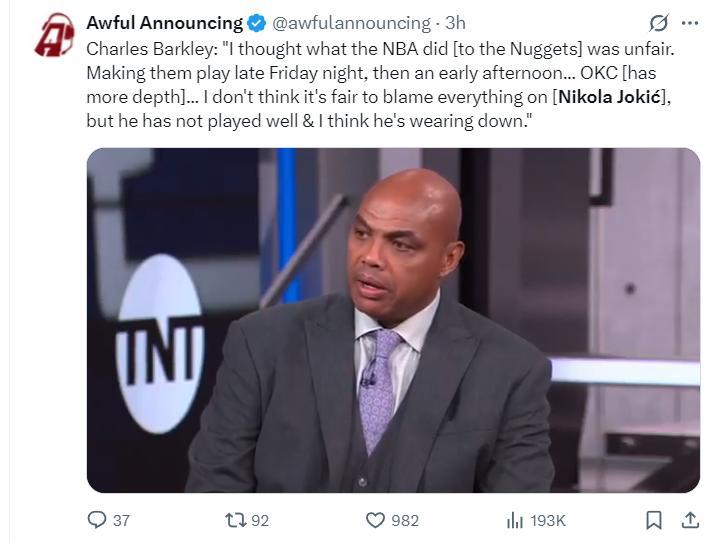This screenshot has width=716, height=543.
Task: Click the 92 reposts count
Action: tap(260, 520)
